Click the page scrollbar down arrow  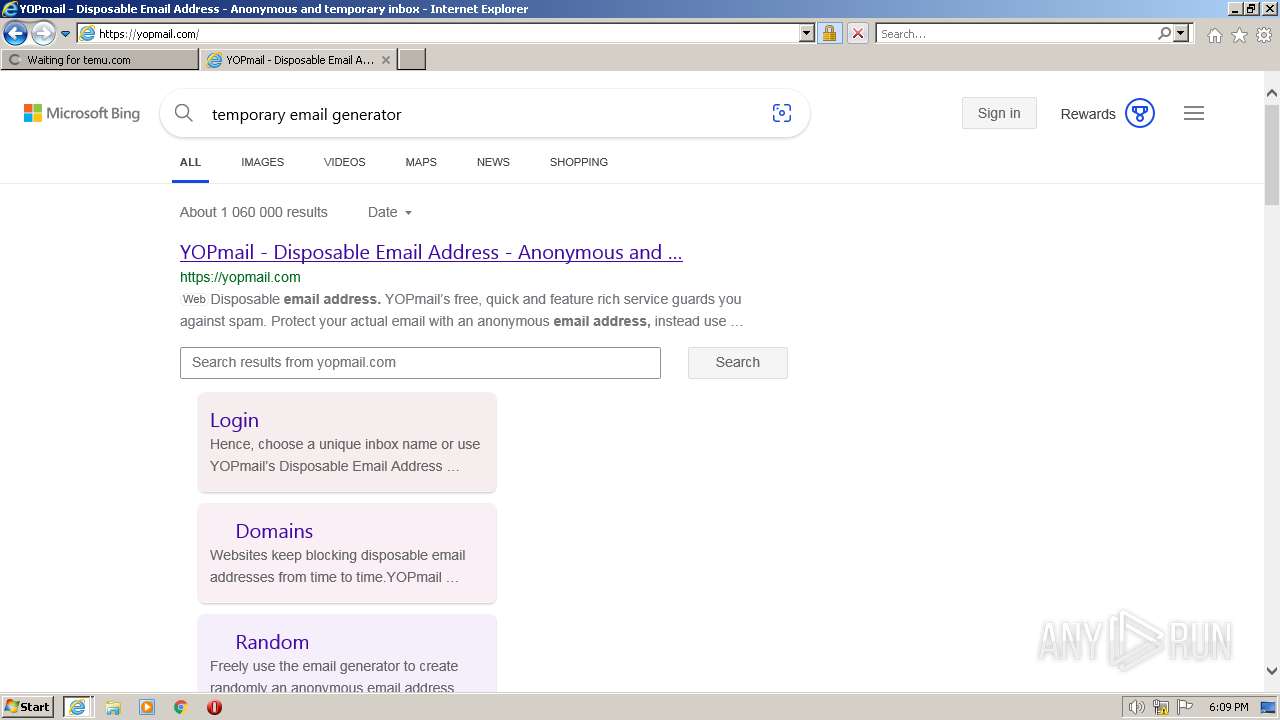tap(1272, 671)
